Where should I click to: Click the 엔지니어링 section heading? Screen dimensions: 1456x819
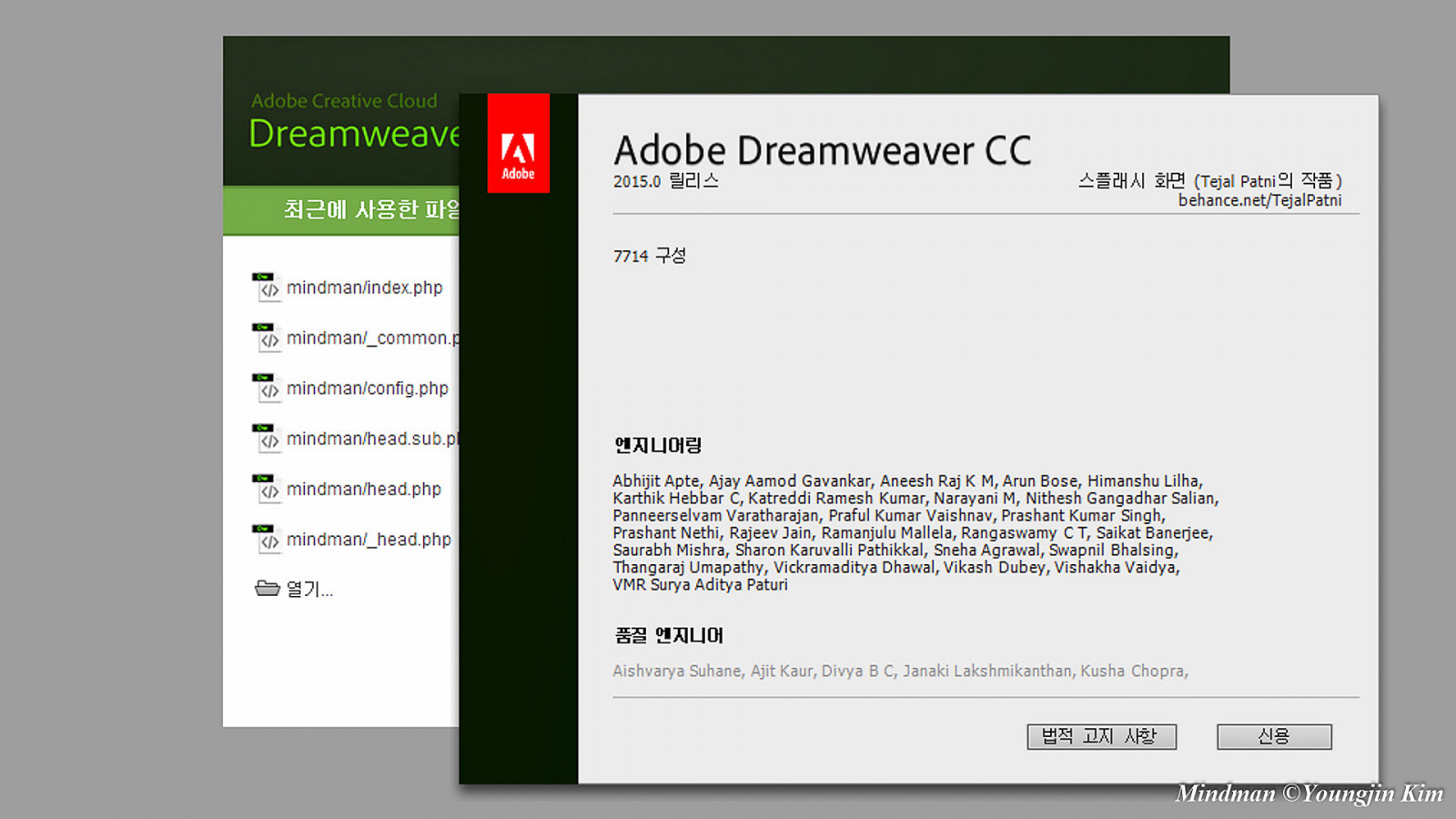click(658, 446)
